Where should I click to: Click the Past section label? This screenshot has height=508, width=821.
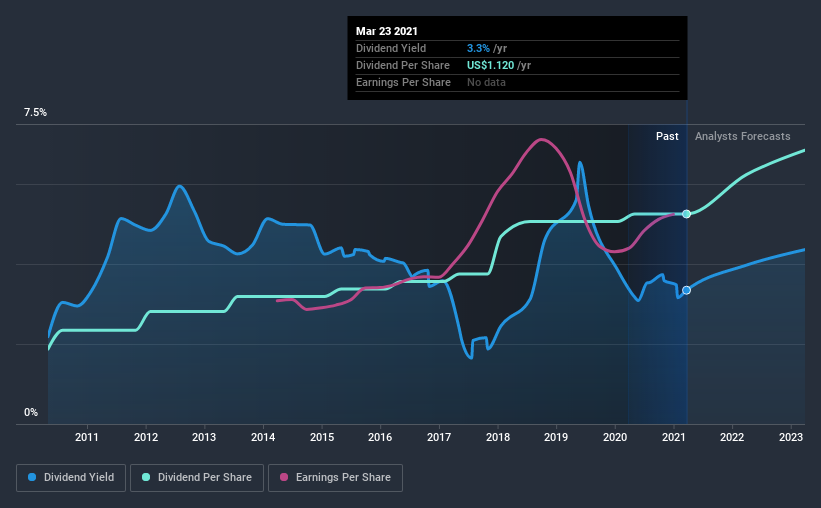(667, 136)
